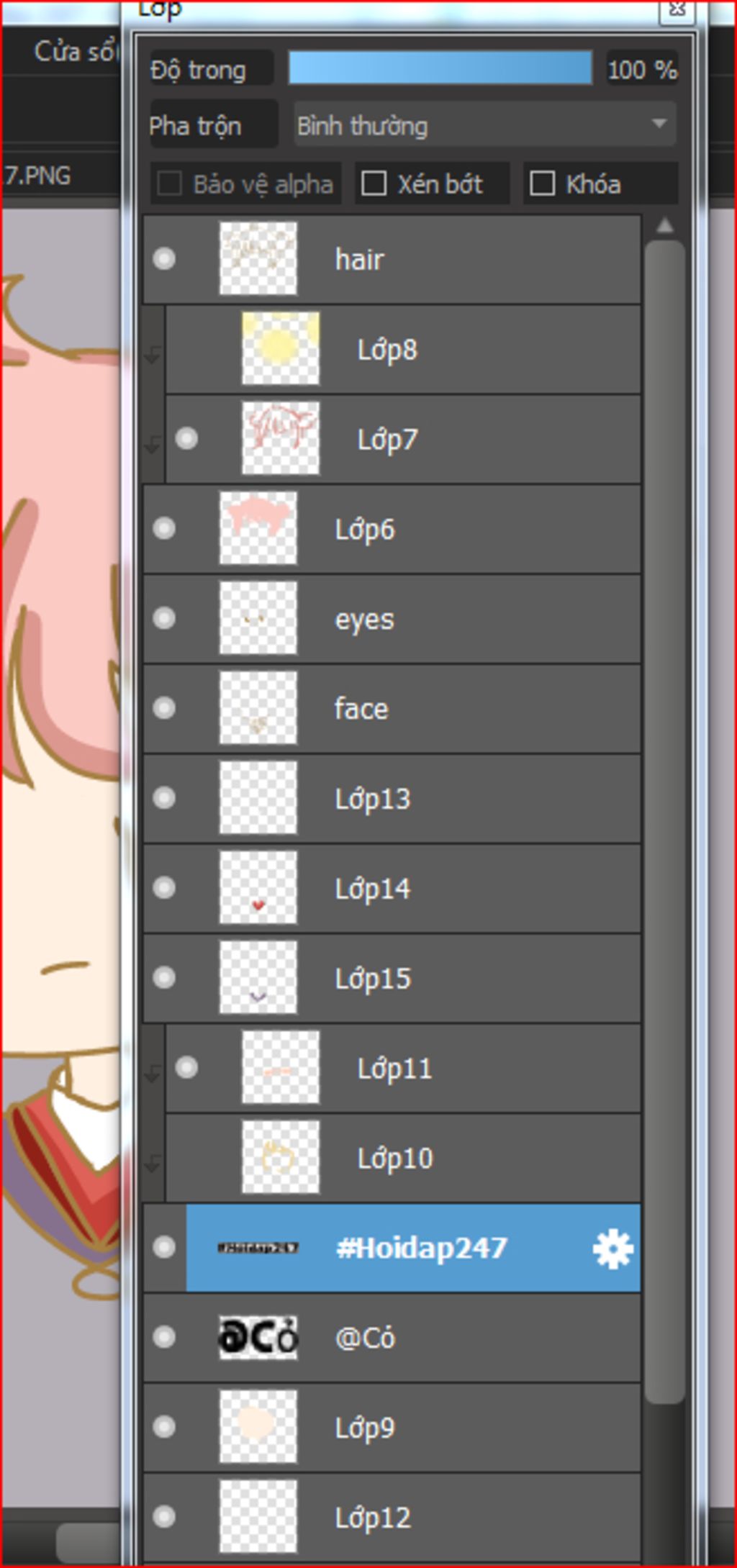737x1568 pixels.
Task: Enable the Xén bớt checkbox
Action: click(x=374, y=183)
